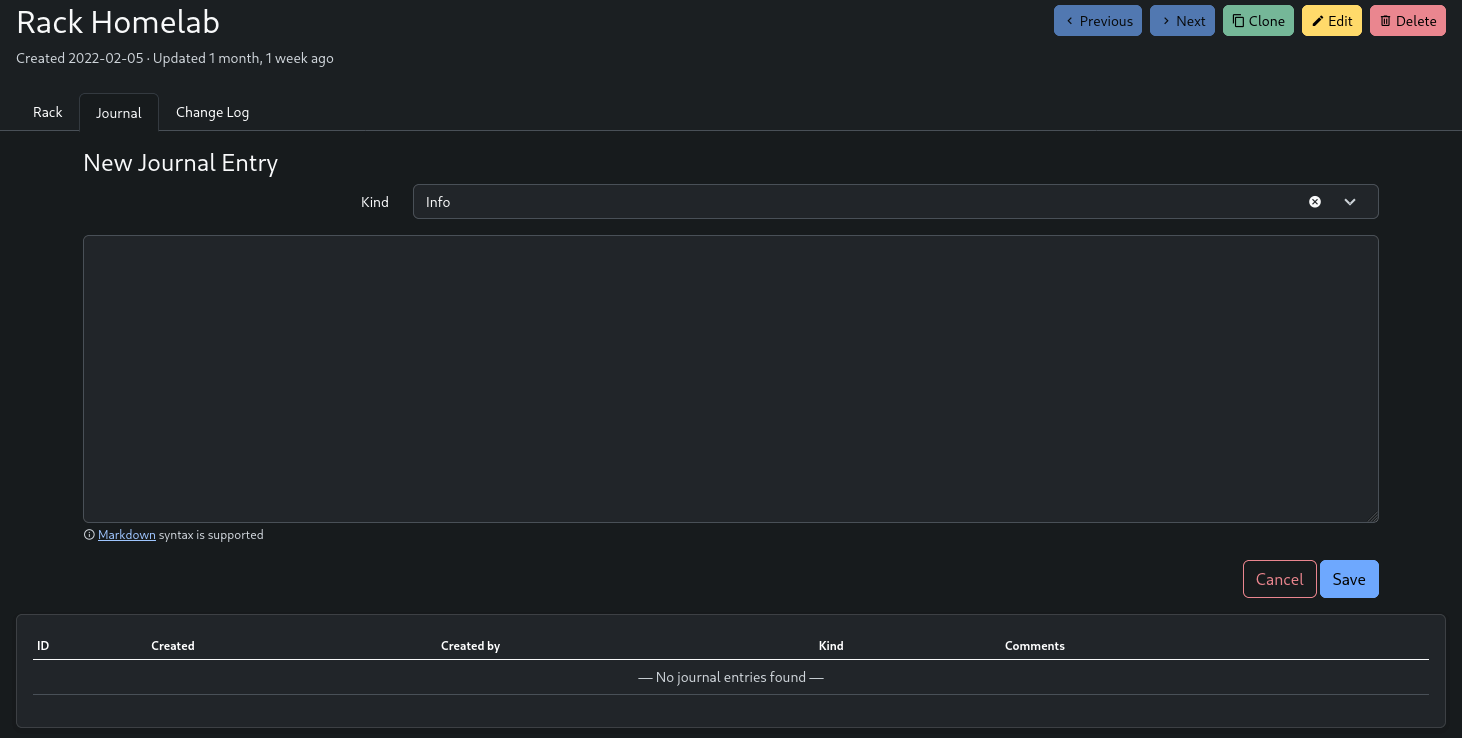Open the Markdown syntax link

coord(127,535)
